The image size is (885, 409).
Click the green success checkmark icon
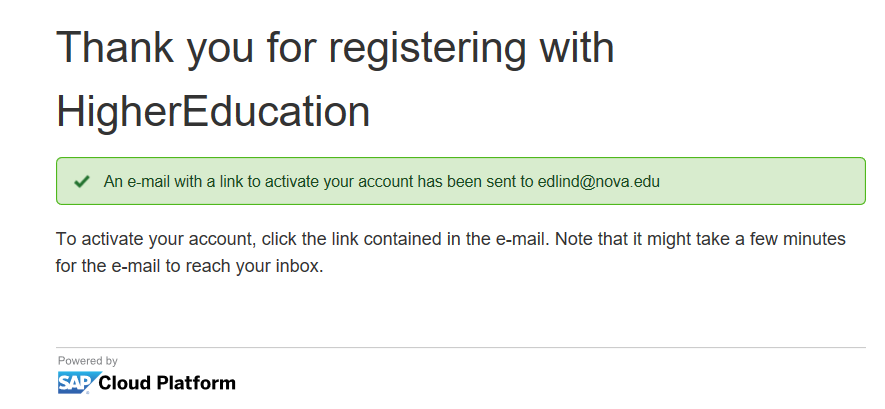[82, 182]
